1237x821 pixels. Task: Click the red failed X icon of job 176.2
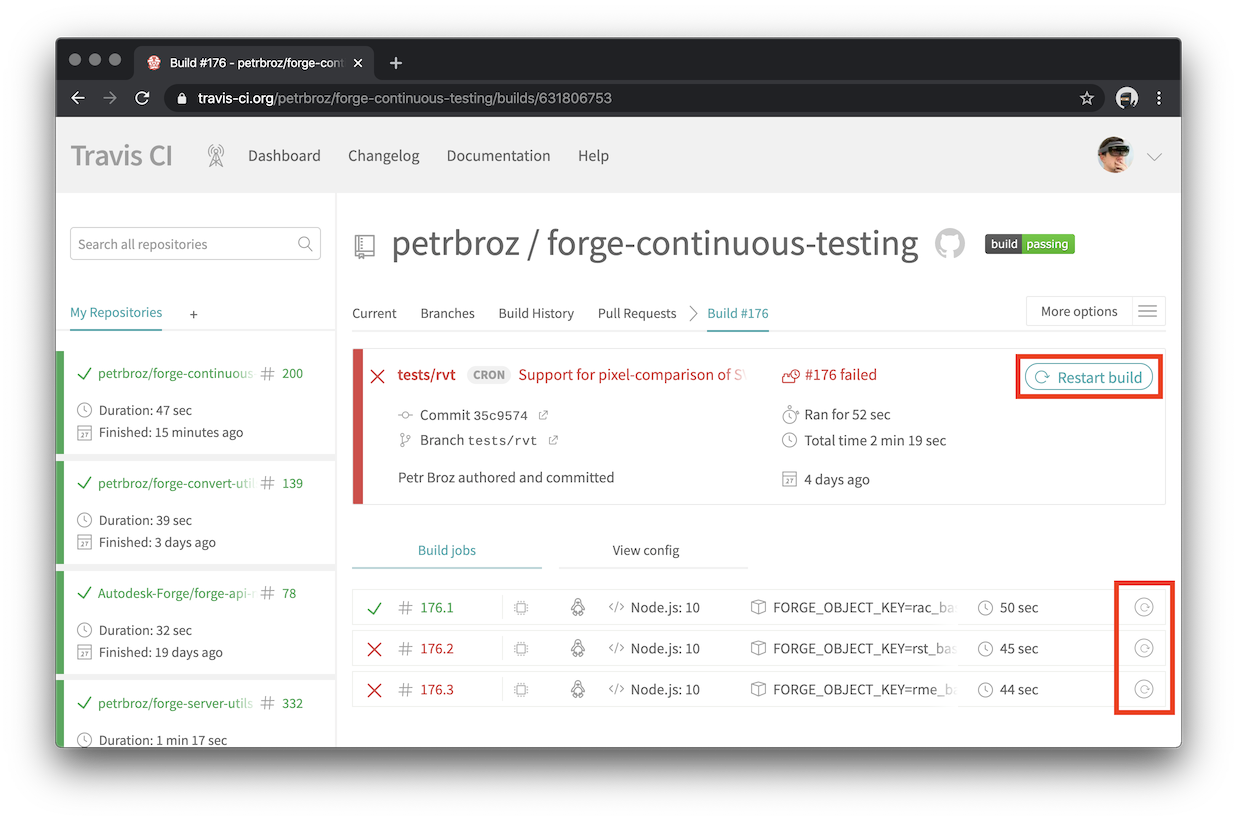click(x=375, y=649)
